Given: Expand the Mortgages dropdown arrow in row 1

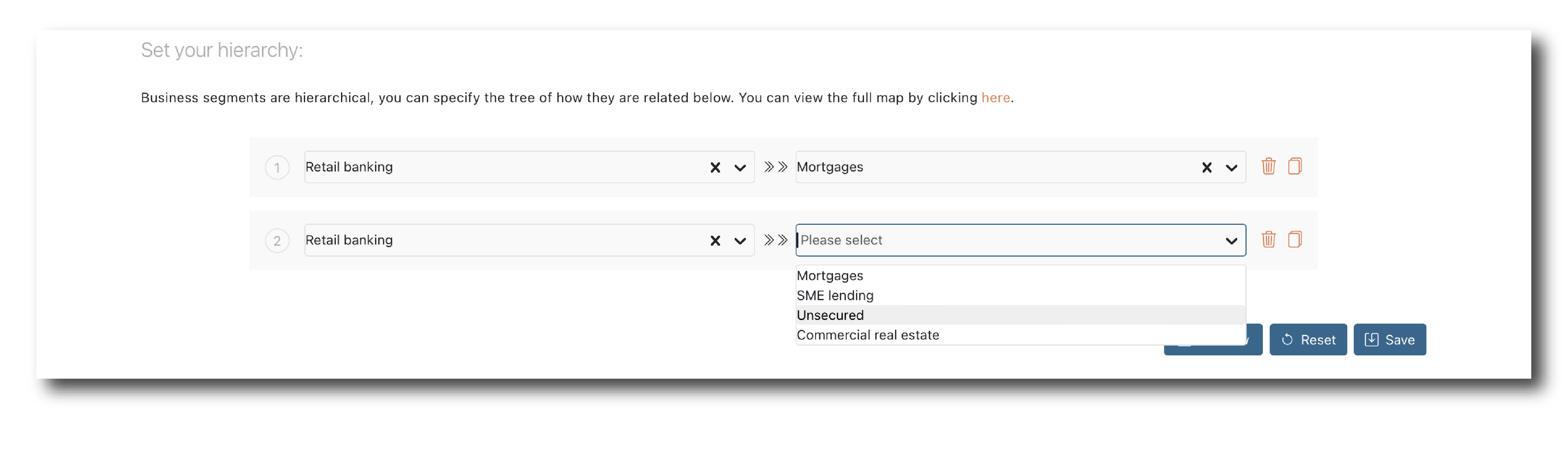Looking at the screenshot, I should (1231, 168).
